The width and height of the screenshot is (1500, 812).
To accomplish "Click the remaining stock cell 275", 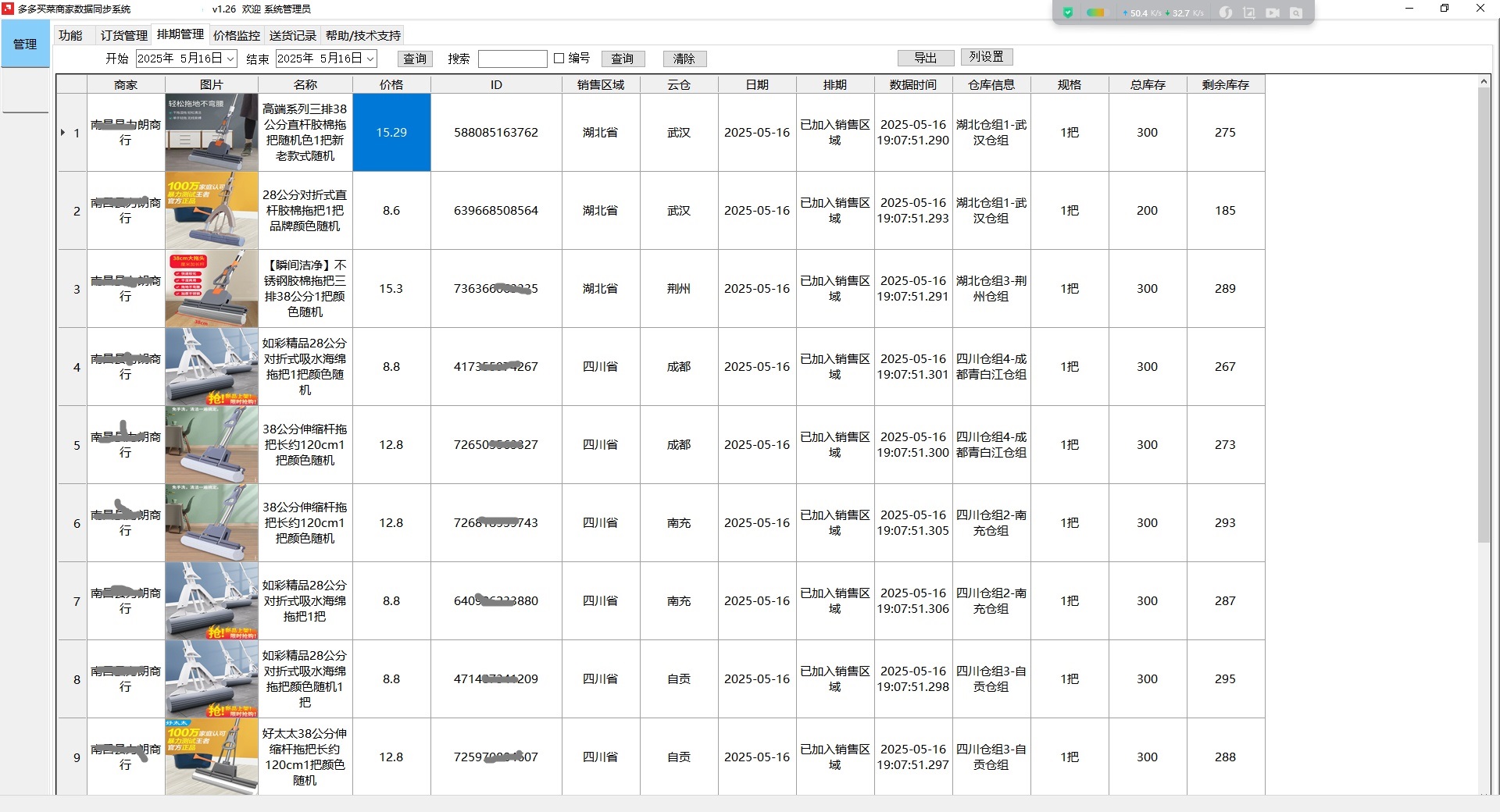I will [x=1226, y=133].
